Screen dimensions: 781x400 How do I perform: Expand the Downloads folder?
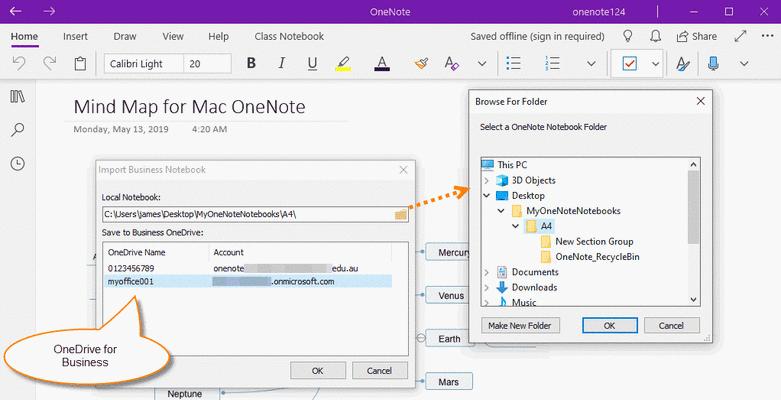pos(487,287)
